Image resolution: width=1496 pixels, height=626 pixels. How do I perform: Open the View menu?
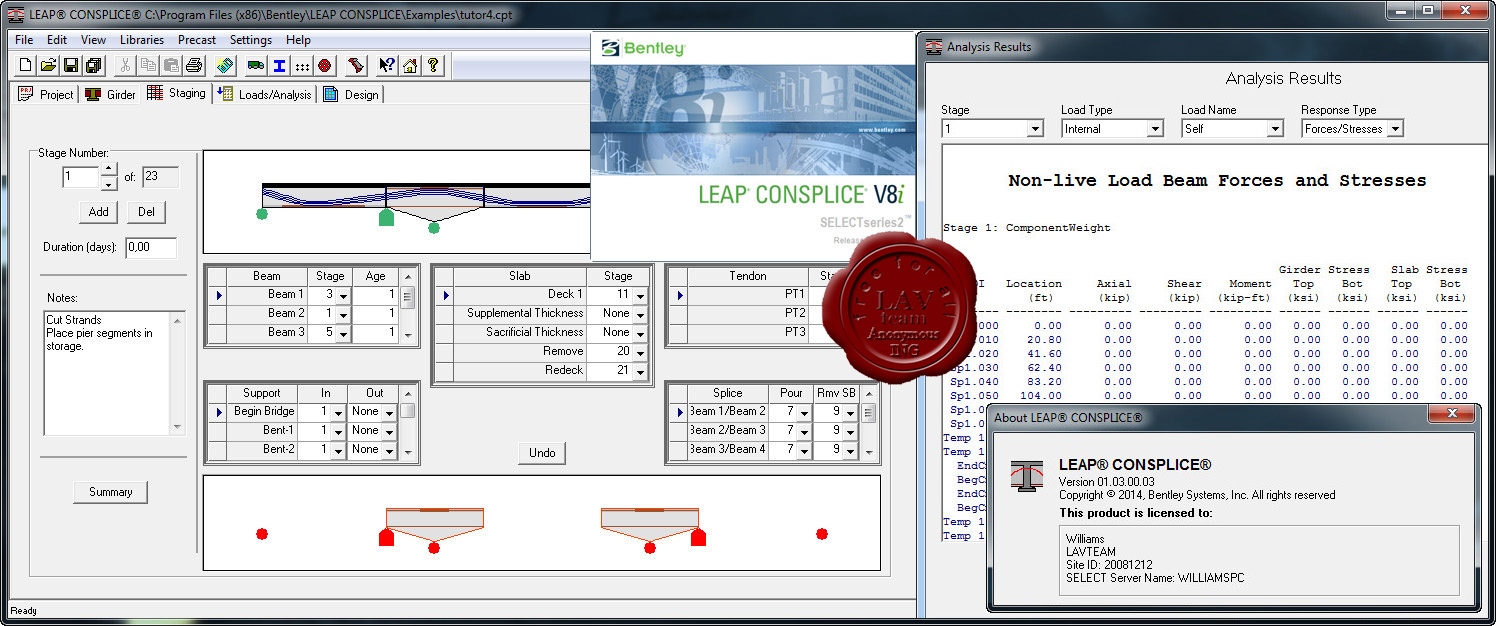(x=93, y=40)
